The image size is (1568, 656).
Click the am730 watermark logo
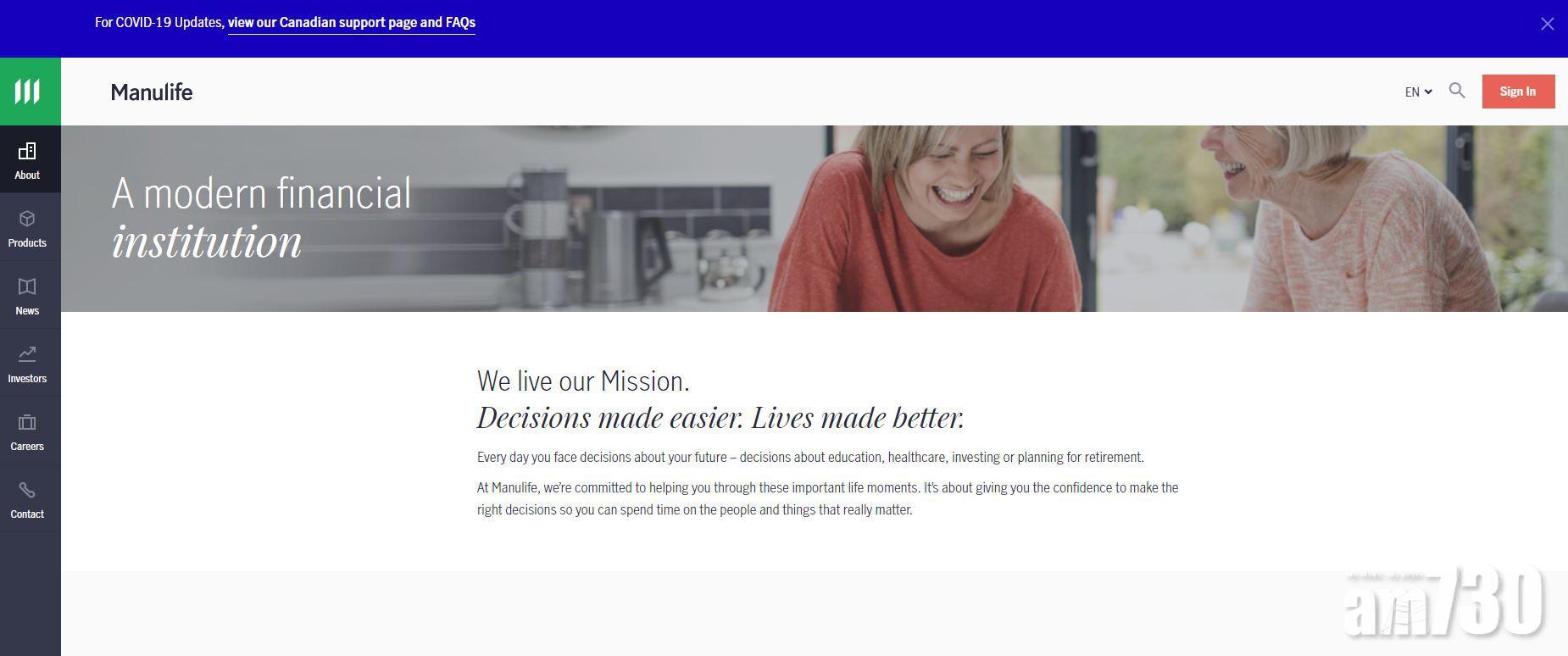1443,601
